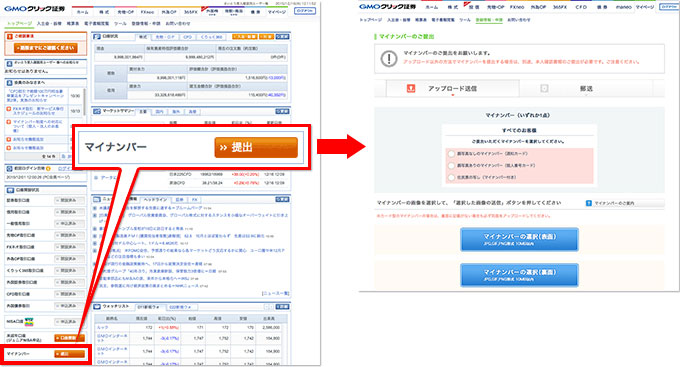Open 入出金・振替 in left page sub-navigation
680x367 pixels.
tap(49, 23)
